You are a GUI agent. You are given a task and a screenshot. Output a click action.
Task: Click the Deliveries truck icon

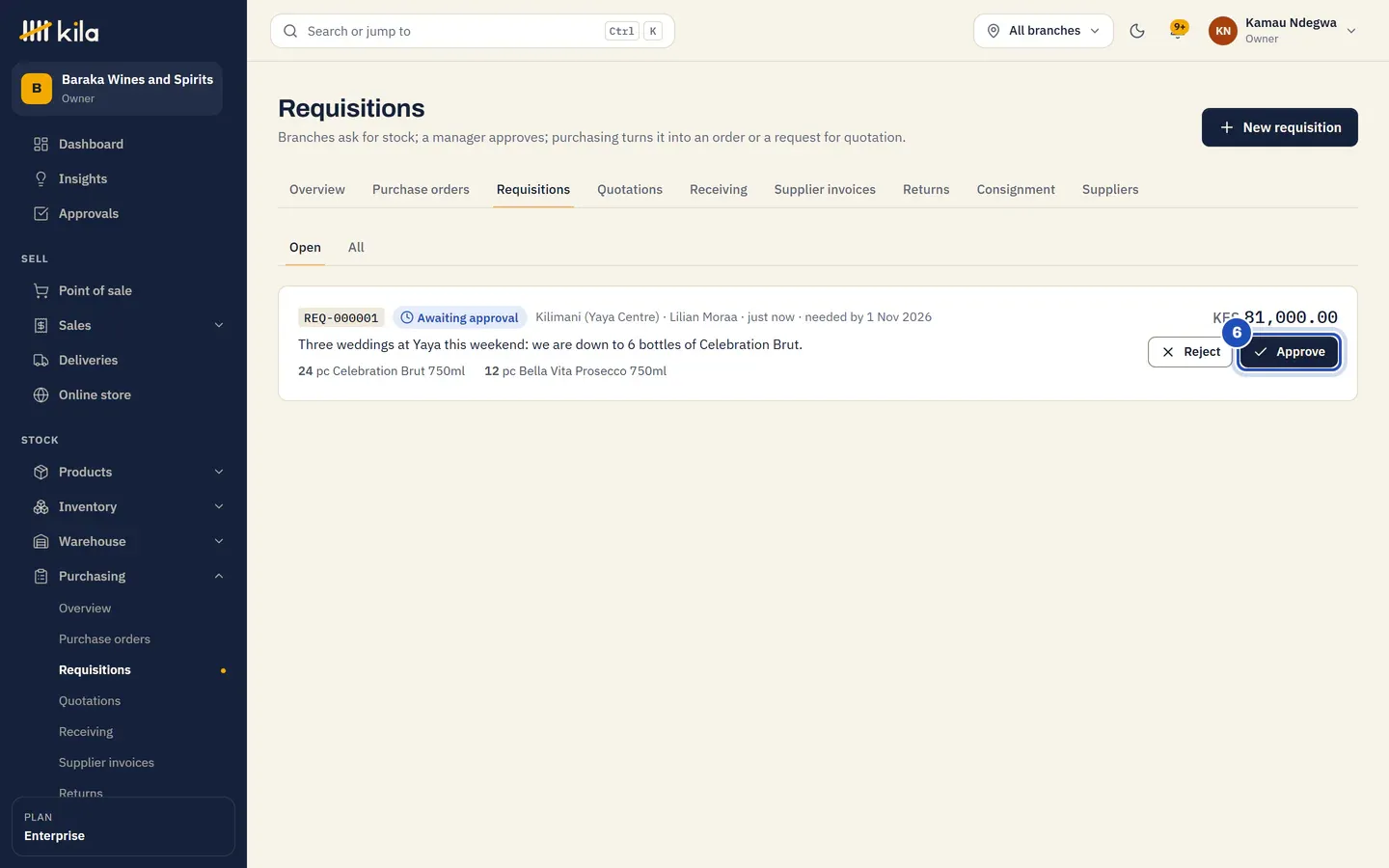coord(41,361)
